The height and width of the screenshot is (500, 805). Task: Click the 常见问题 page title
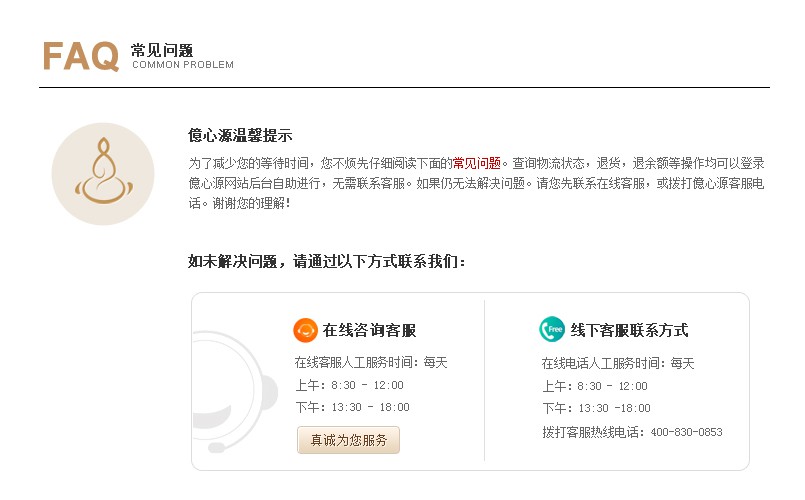162,49
